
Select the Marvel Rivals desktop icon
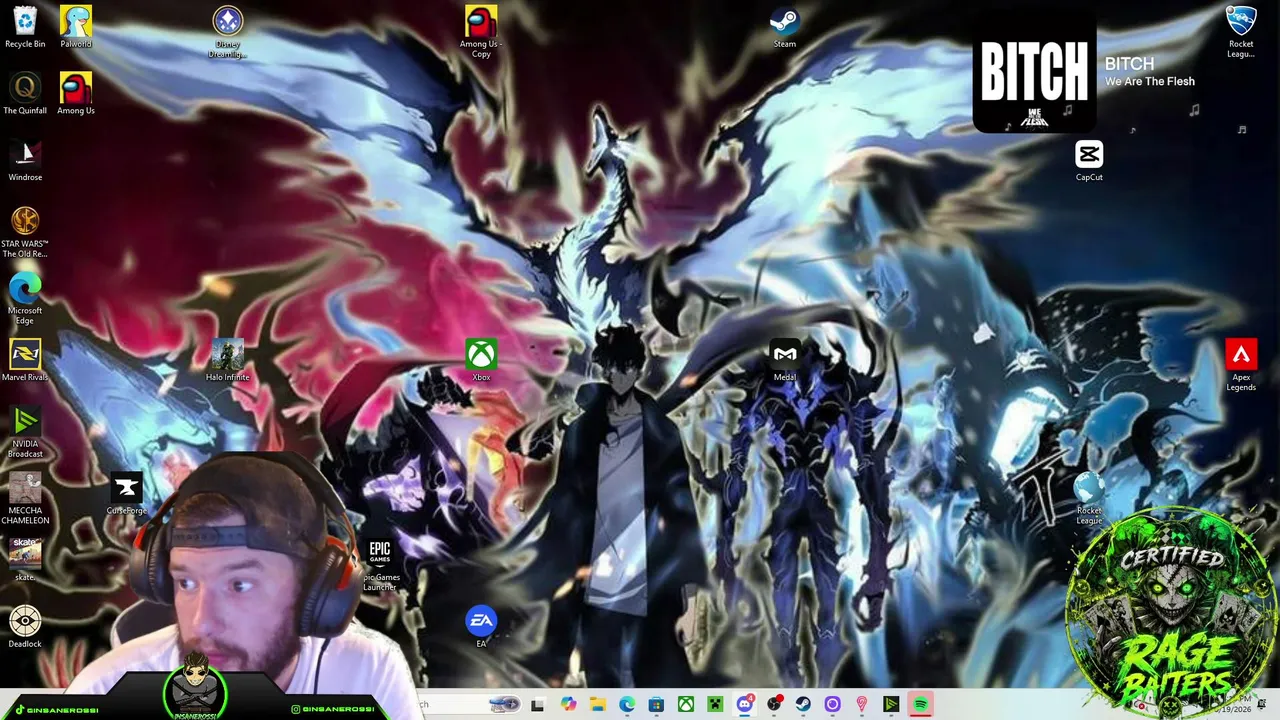point(25,360)
